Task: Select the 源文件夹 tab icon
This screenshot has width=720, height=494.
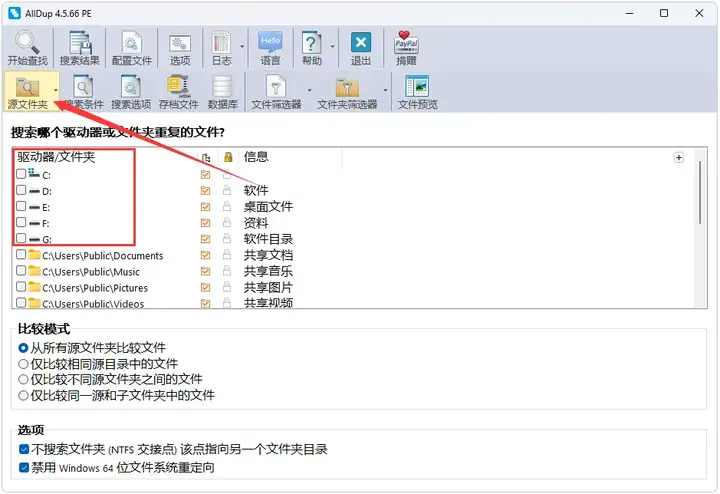Action: point(28,86)
